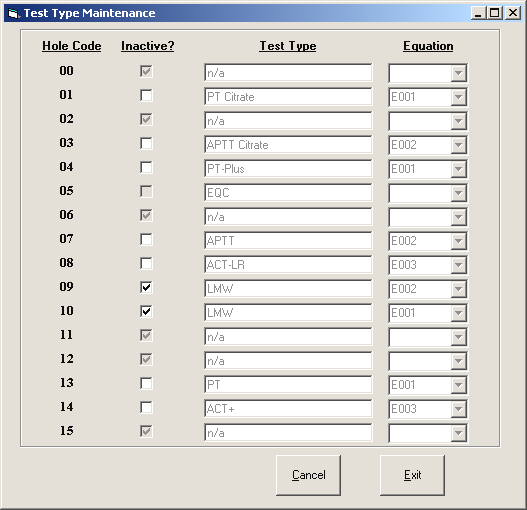The height and width of the screenshot is (510, 527).
Task: Toggle Inactive checkbox for hole code 01
Action: (x=146, y=95)
